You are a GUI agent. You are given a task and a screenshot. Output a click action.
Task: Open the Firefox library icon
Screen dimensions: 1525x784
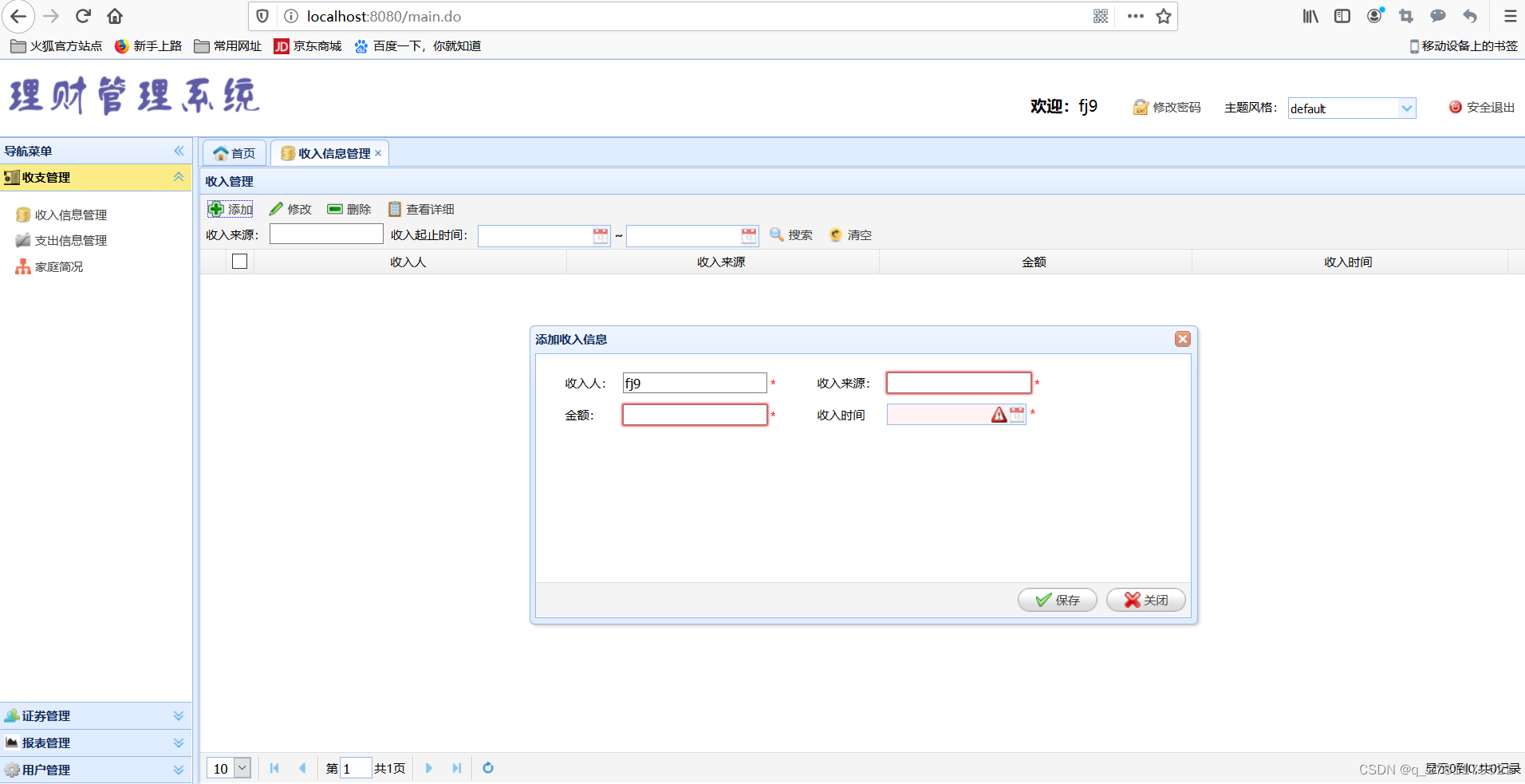click(1310, 16)
